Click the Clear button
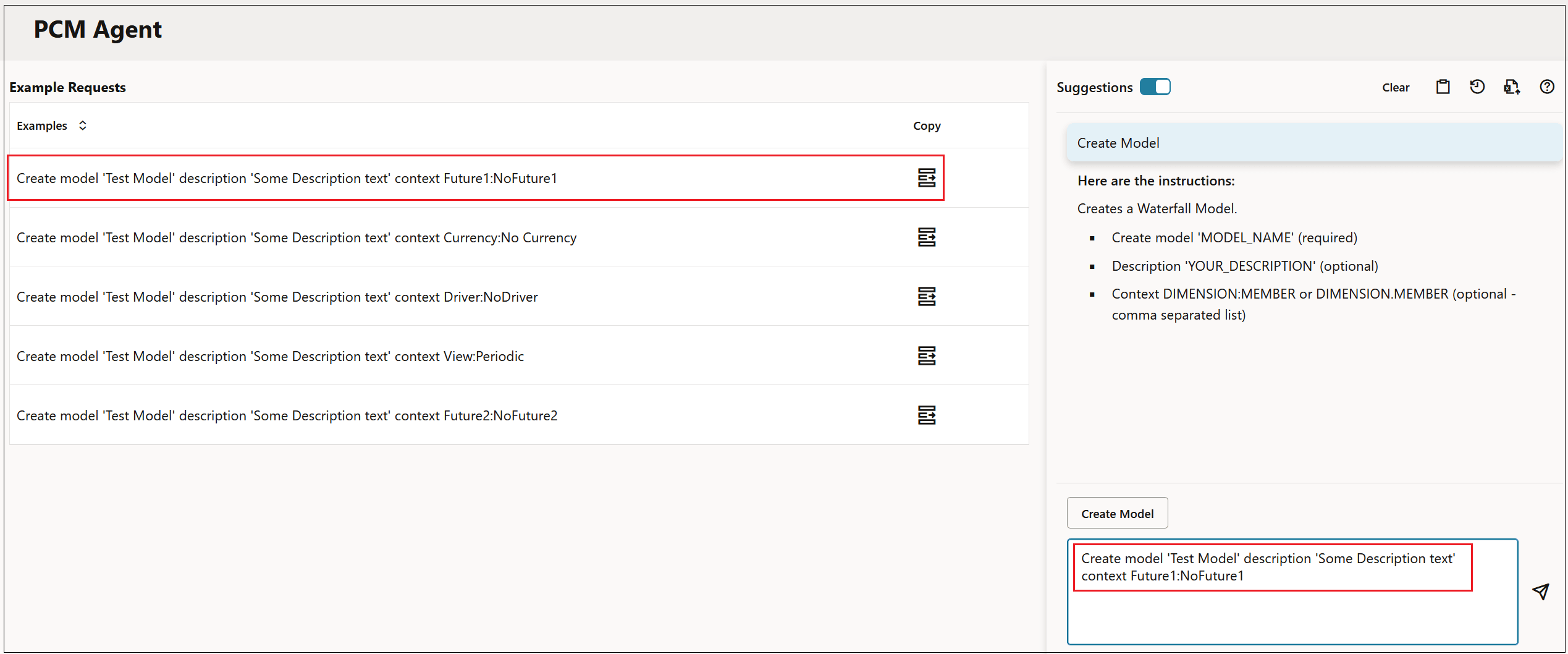 (1396, 87)
